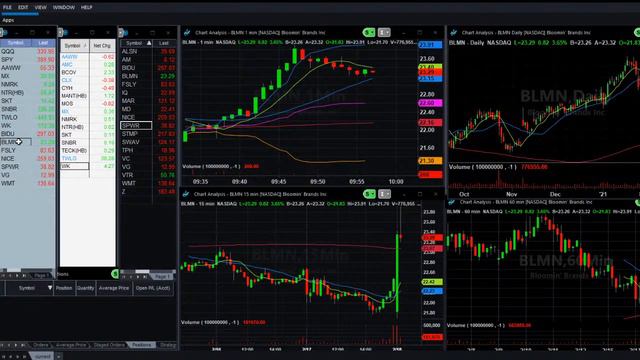Click the Chart Analysis icon of the BLMN 15 min chart
The height and width of the screenshot is (360, 640).
coord(186,194)
